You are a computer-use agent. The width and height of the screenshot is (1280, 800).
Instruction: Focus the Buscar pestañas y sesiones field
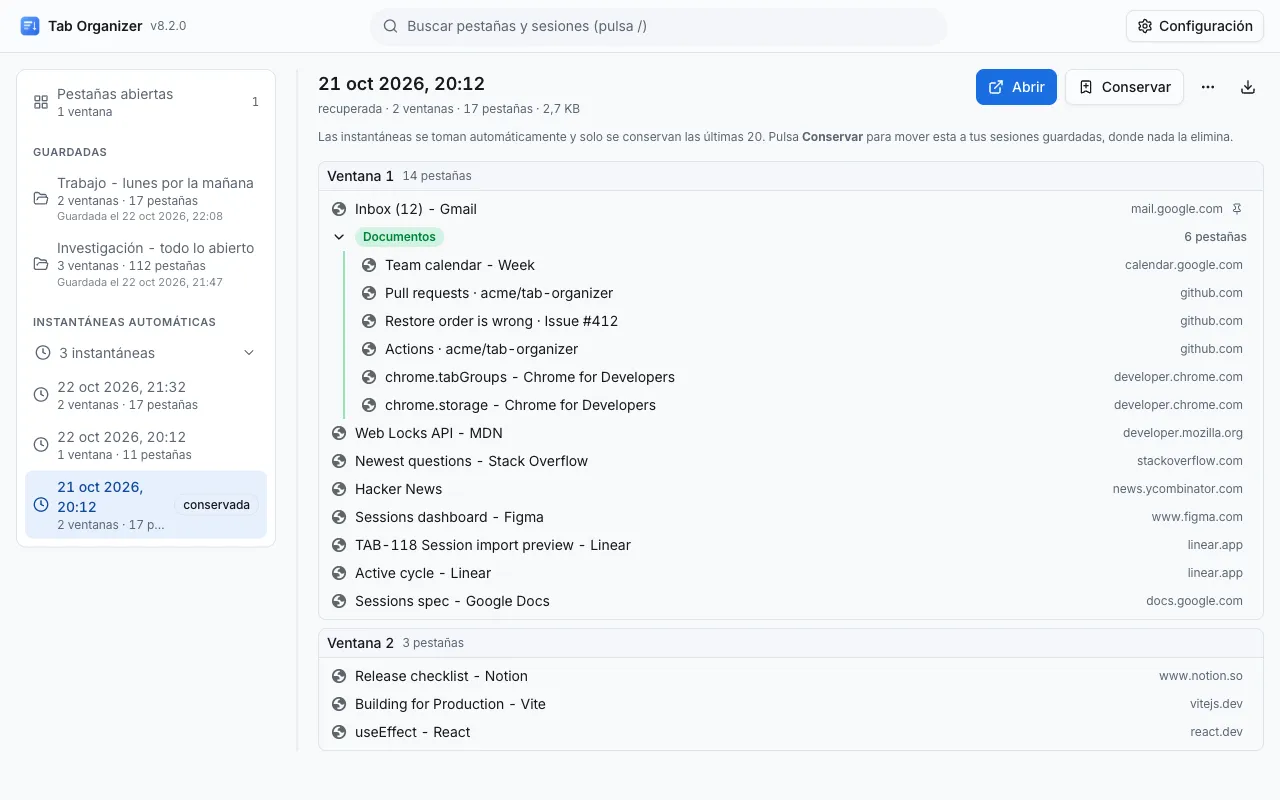pos(658,26)
